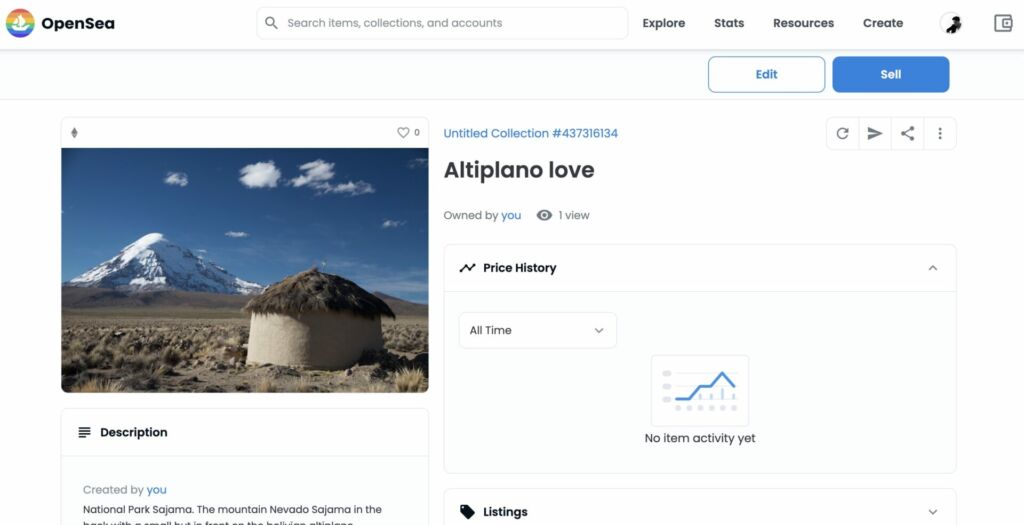Click the share icon
This screenshot has height=525, width=1024.
(907, 133)
